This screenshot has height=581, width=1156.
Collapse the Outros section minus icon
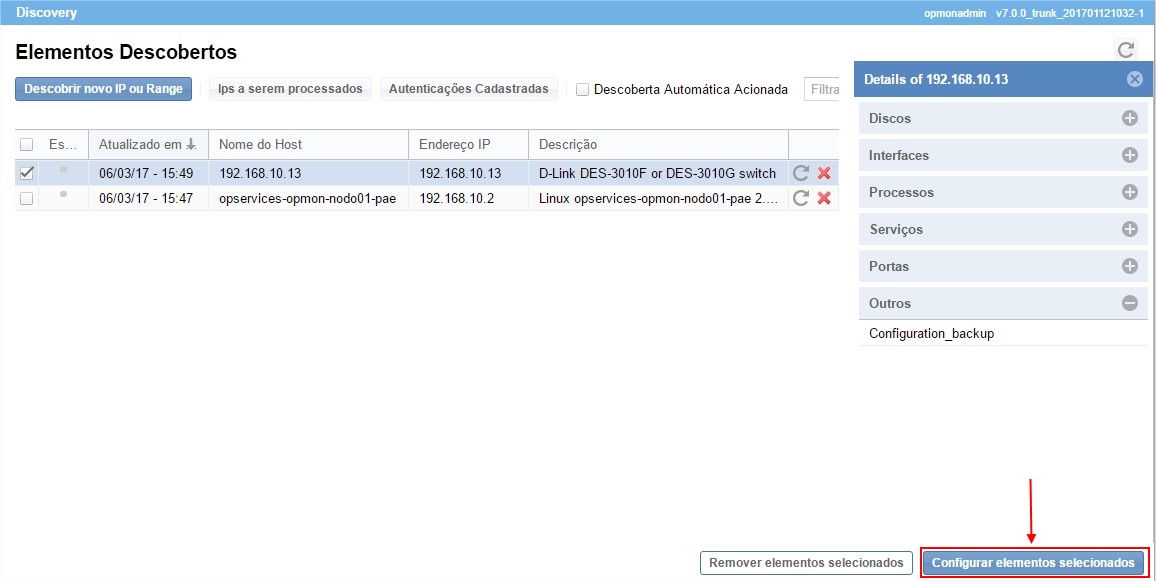tap(1130, 303)
